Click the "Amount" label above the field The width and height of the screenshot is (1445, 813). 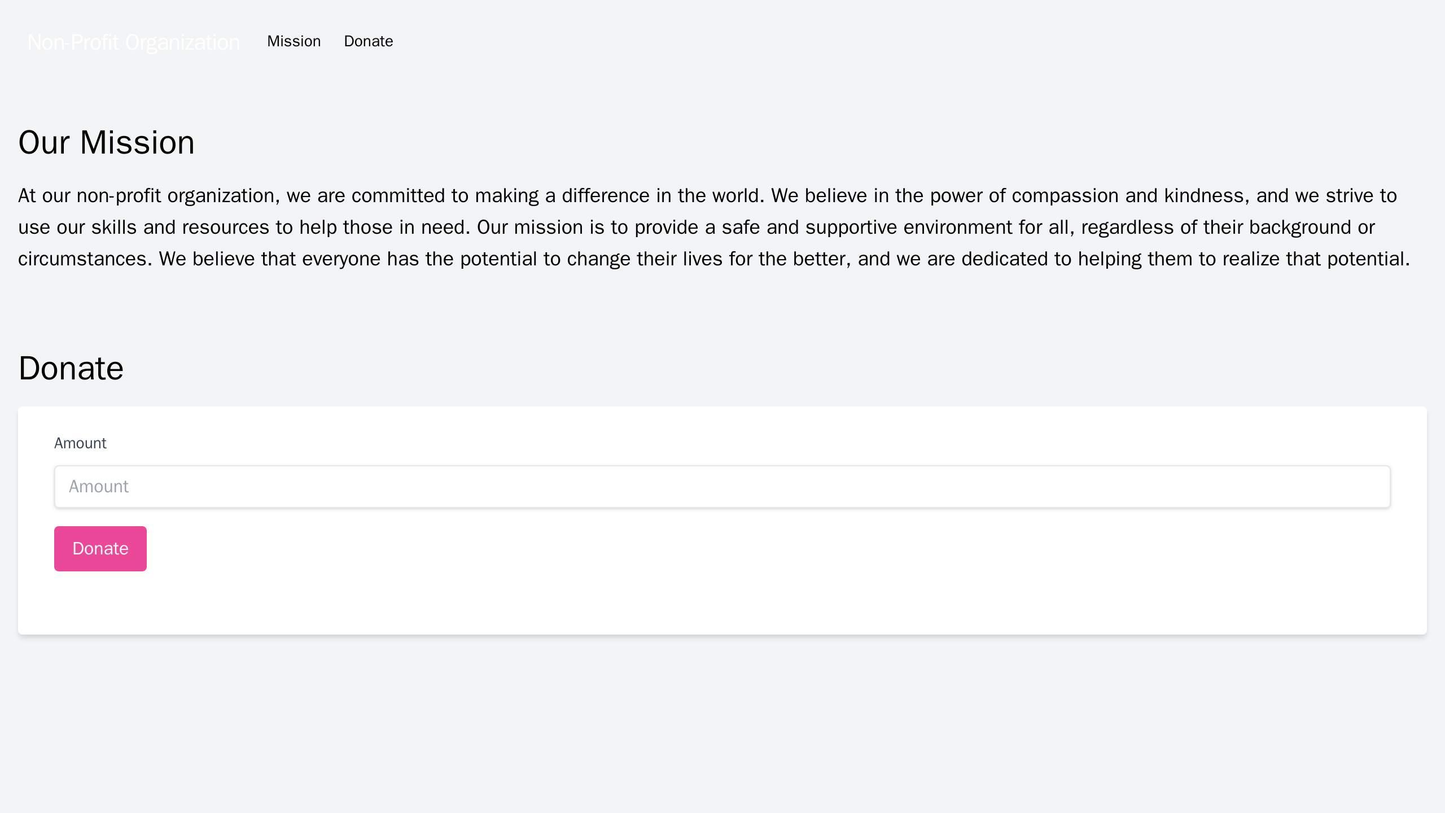[80, 443]
